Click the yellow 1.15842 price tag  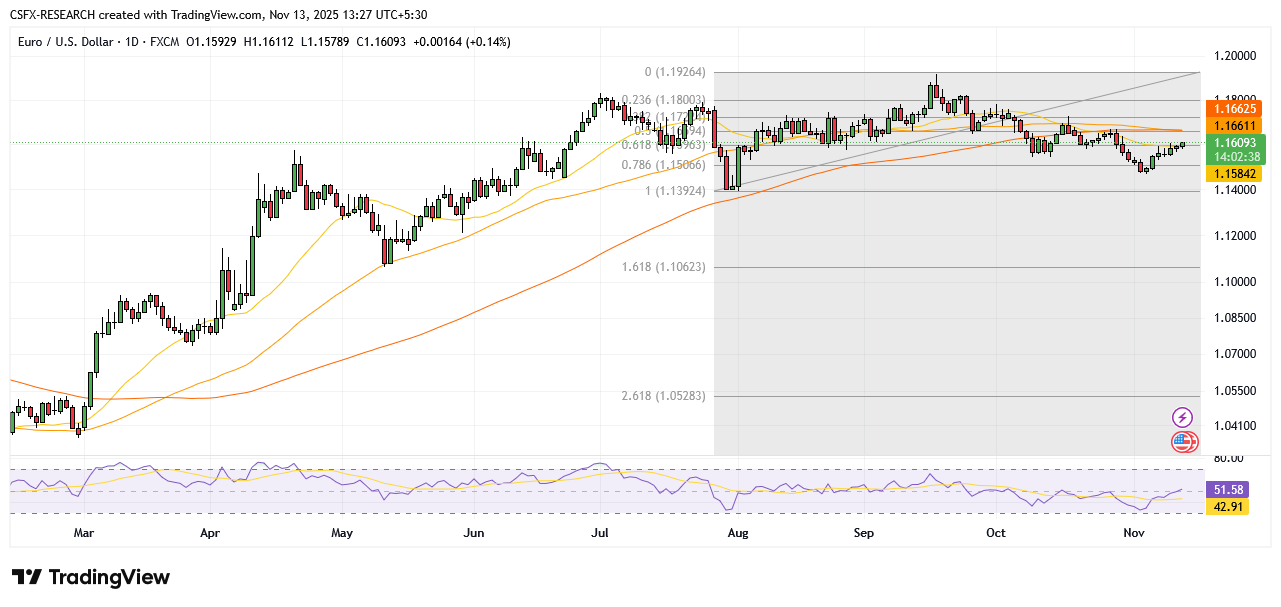click(1238, 174)
